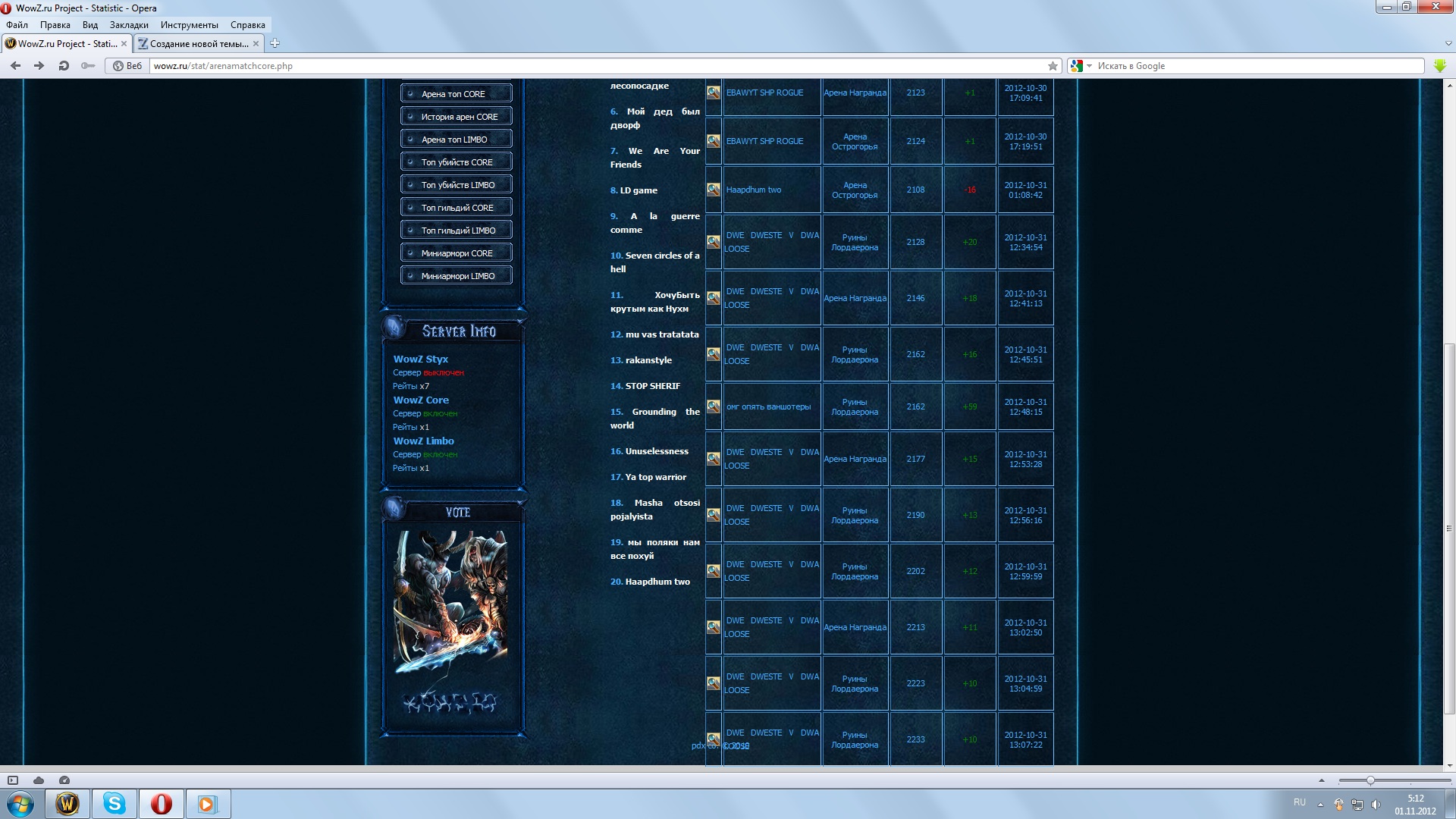Open the zoom options arrow near slider
The image size is (1456, 819).
pyautogui.click(x=1322, y=780)
